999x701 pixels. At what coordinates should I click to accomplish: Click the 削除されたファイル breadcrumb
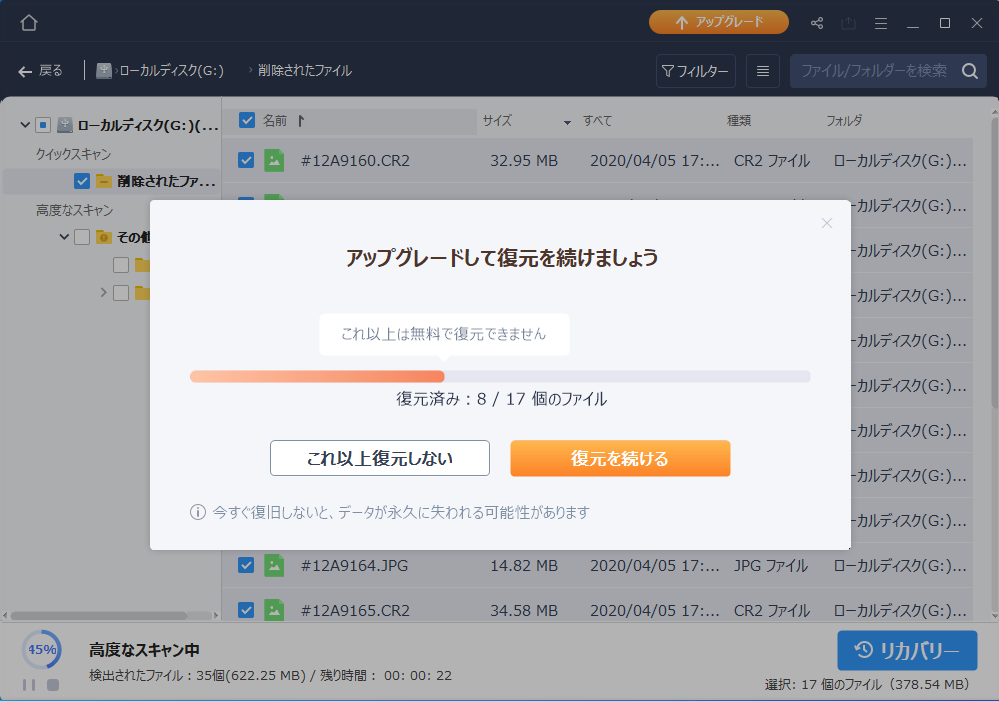pos(304,71)
